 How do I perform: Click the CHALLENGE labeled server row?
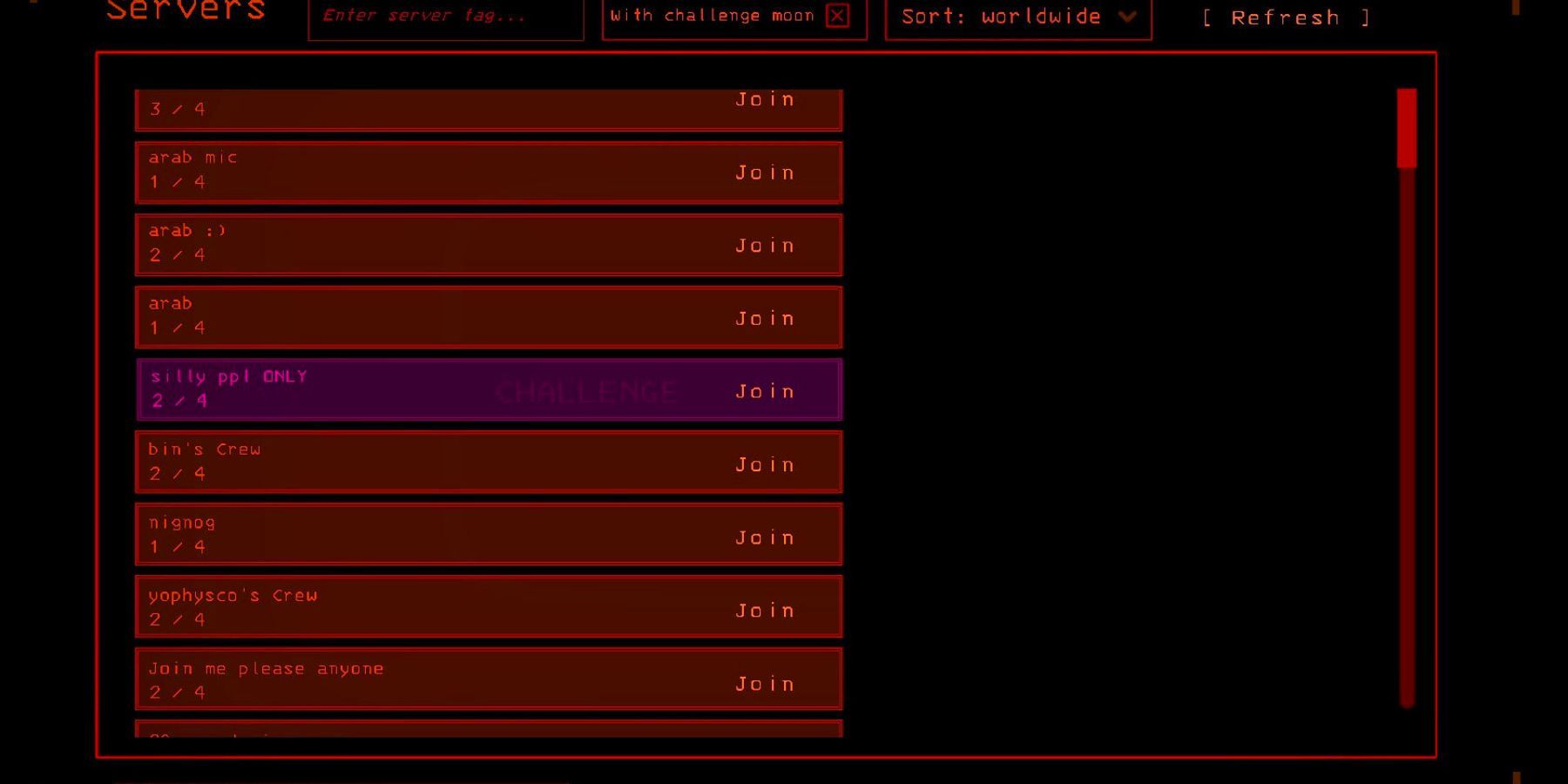[x=488, y=390]
